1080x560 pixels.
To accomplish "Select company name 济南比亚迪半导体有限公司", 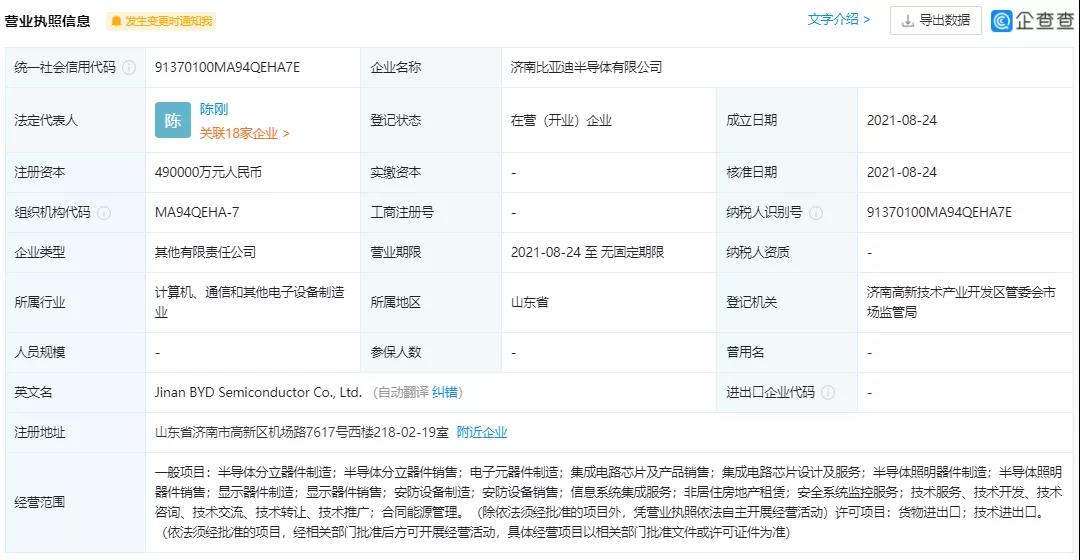I will coord(586,68).
